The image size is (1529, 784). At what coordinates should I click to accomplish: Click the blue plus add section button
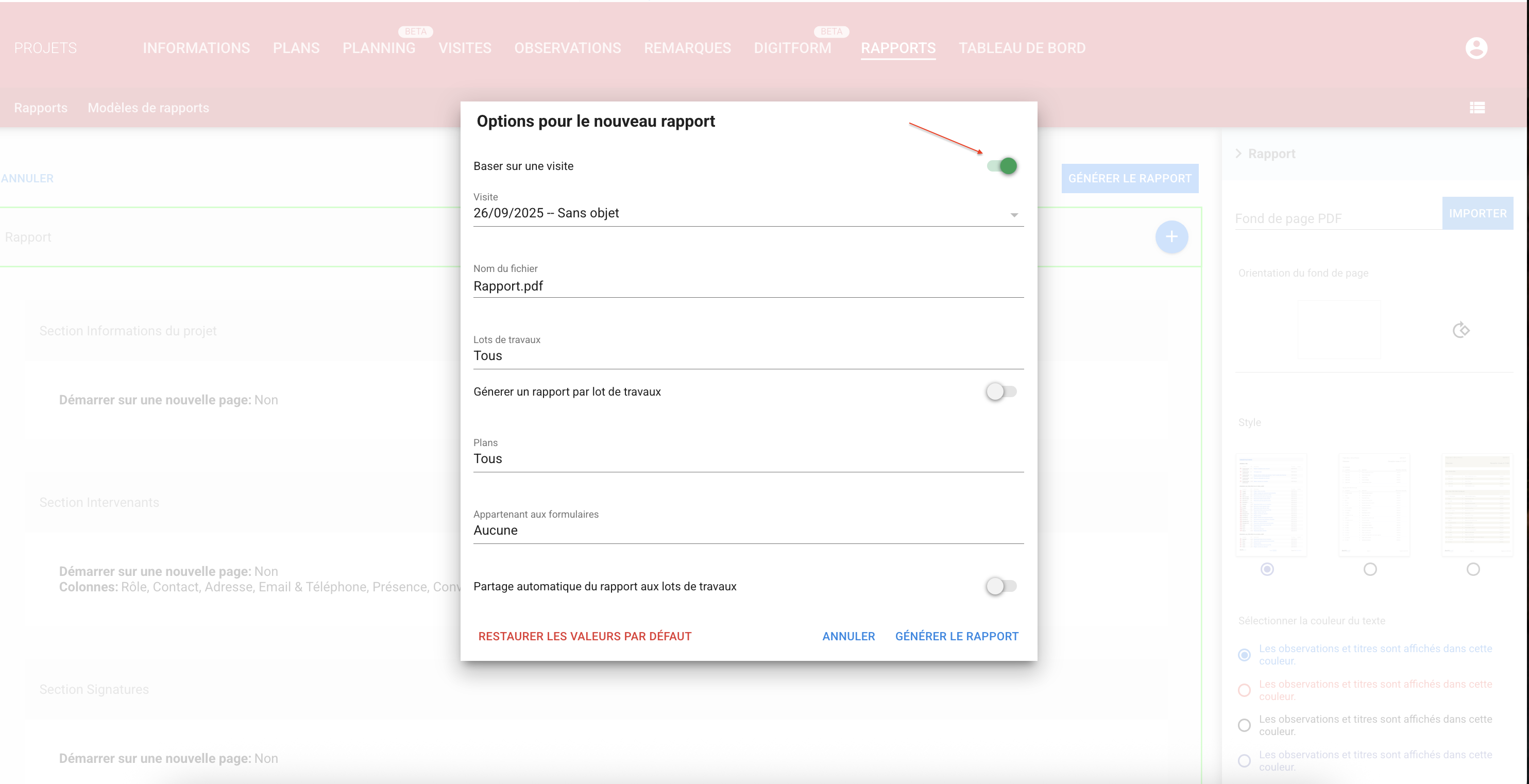pyautogui.click(x=1171, y=237)
